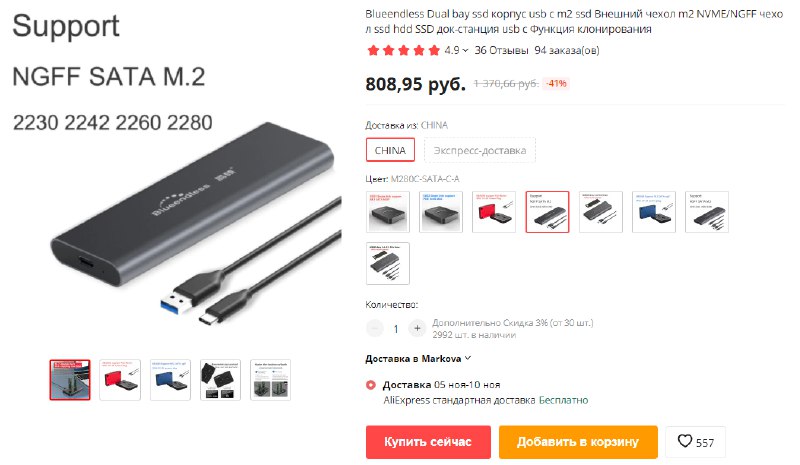Select the last variant in second row

388,263
